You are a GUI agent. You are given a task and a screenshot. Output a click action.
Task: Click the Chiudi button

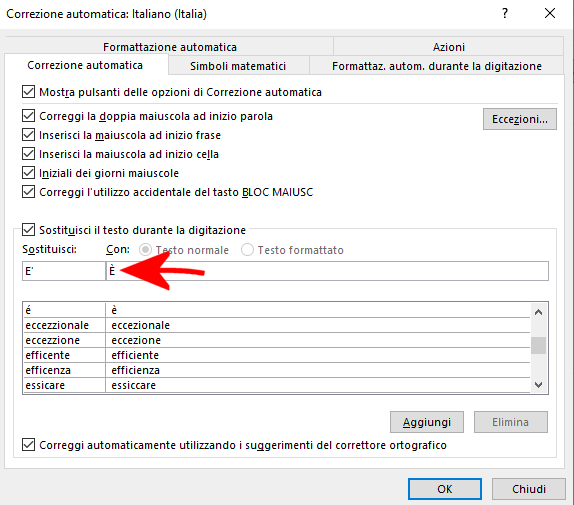click(x=529, y=489)
